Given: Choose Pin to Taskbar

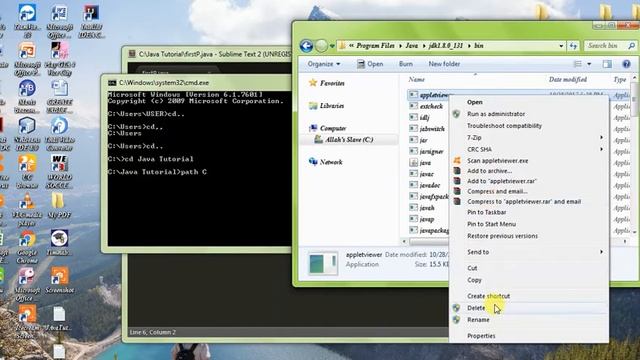Looking at the screenshot, I should [x=529, y=212].
